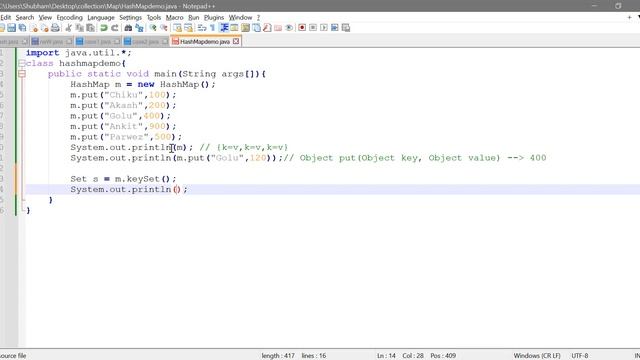Collapse the class hashmapdemo fold marker
This screenshot has height=360, width=640.
[x=22, y=63]
